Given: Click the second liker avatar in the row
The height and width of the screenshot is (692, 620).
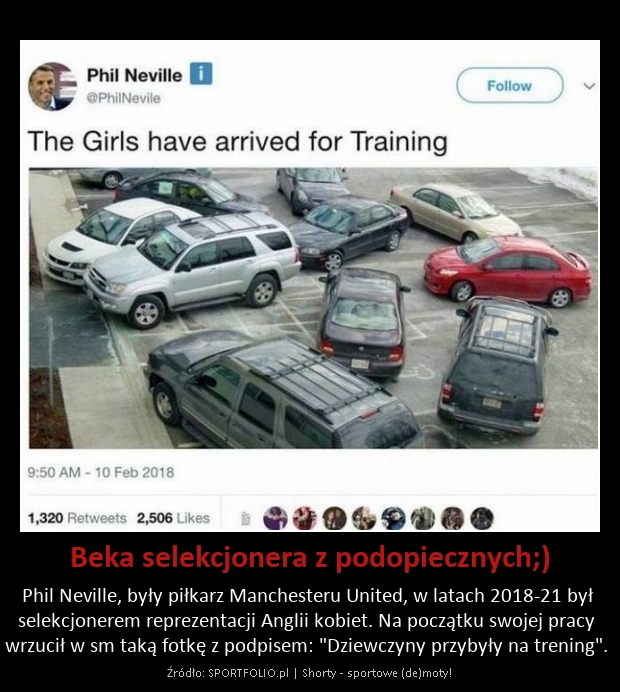Looking at the screenshot, I should tap(305, 518).
